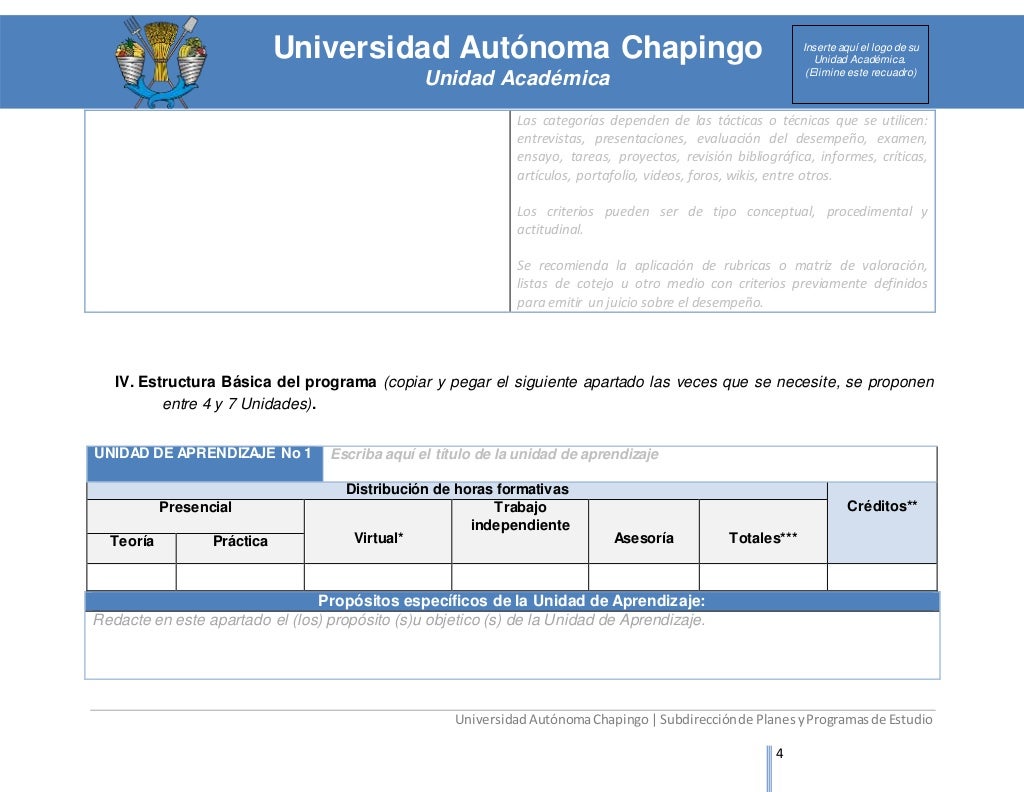The image size is (1024, 792).
Task: Click the 'Asesoría' column header
Action: tap(644, 531)
